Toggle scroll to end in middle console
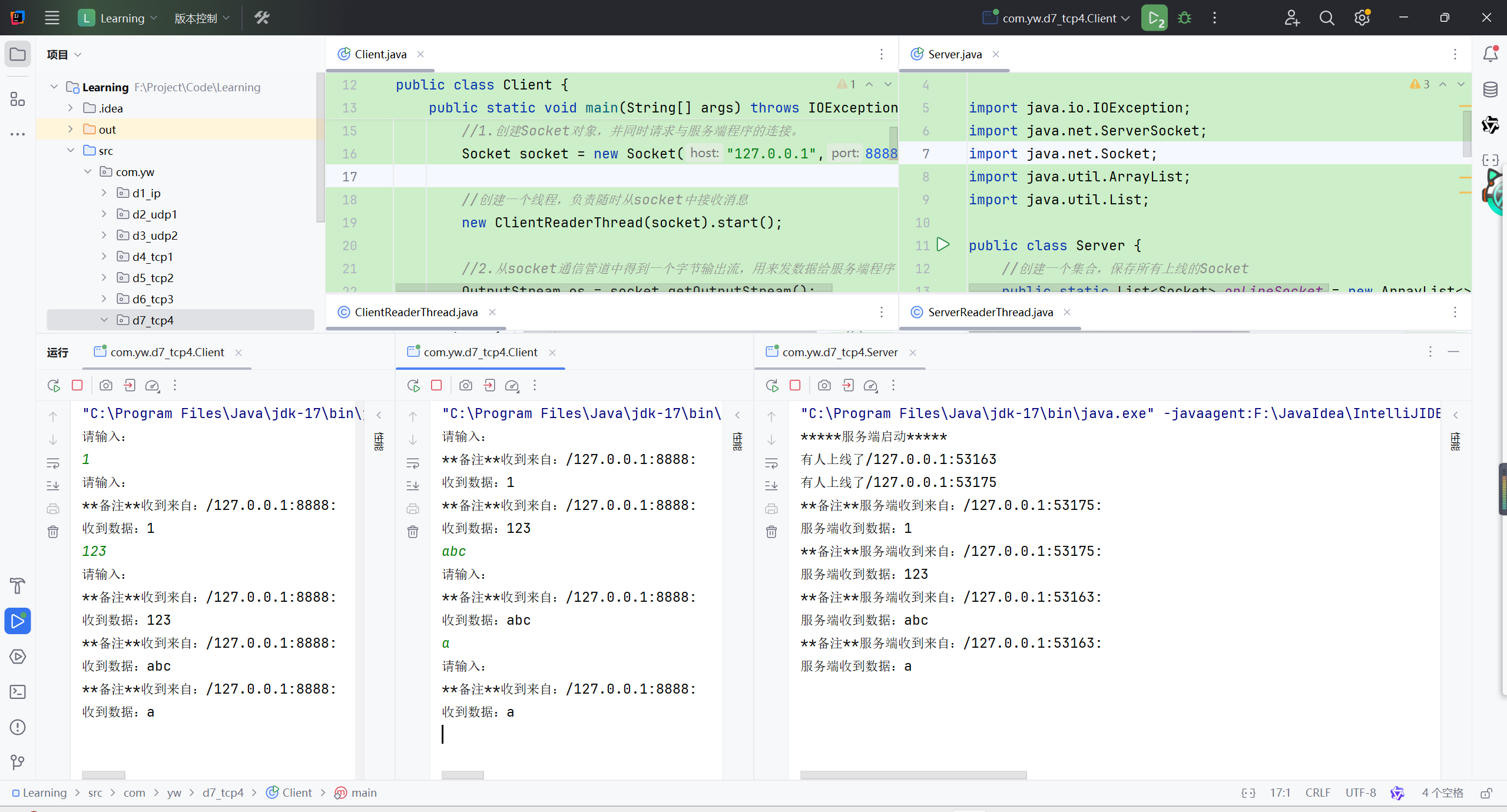 (x=413, y=486)
